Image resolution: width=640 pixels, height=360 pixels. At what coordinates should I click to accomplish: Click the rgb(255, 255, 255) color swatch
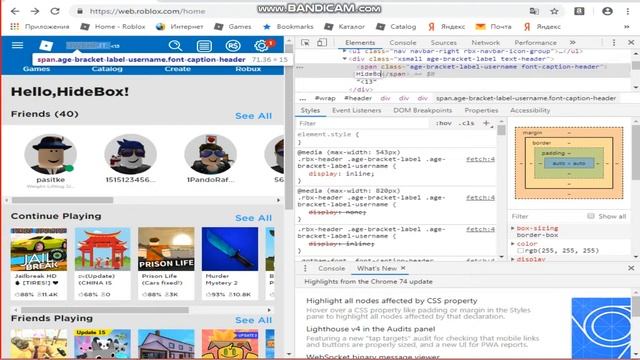[520, 251]
